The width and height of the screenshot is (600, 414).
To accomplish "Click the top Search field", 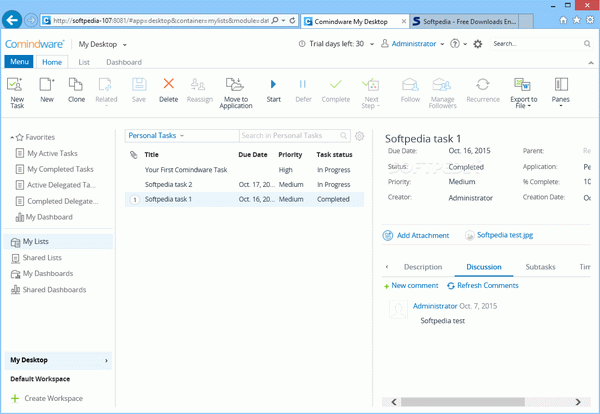I will tap(541, 44).
